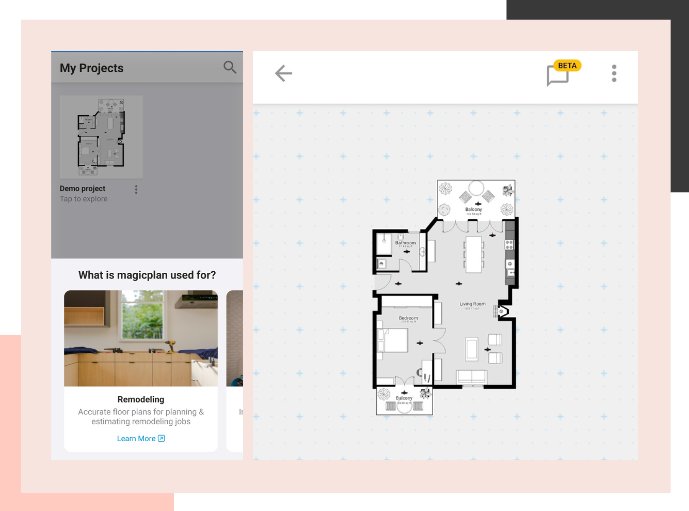The height and width of the screenshot is (511, 689).
Task: Click the Demo project title
Action: pyautogui.click(x=82, y=188)
